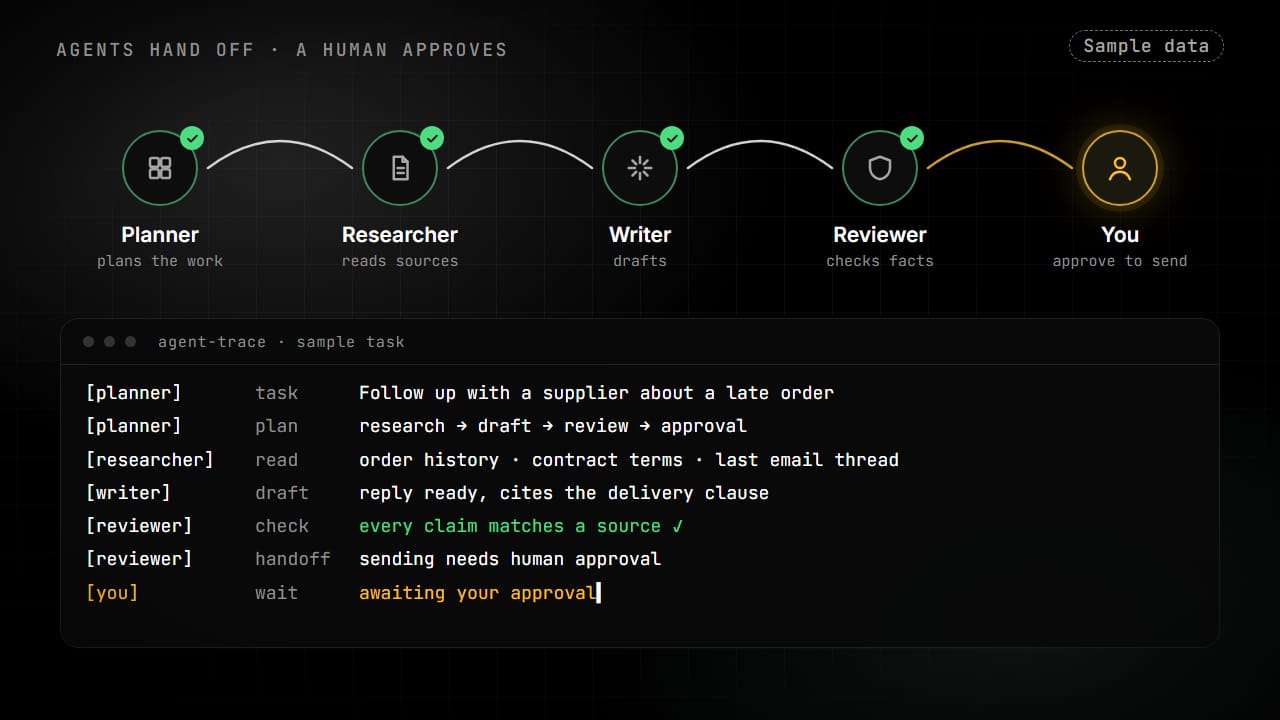1280x720 pixels.
Task: Click '[planner]' in the task row
Action: coord(134,393)
